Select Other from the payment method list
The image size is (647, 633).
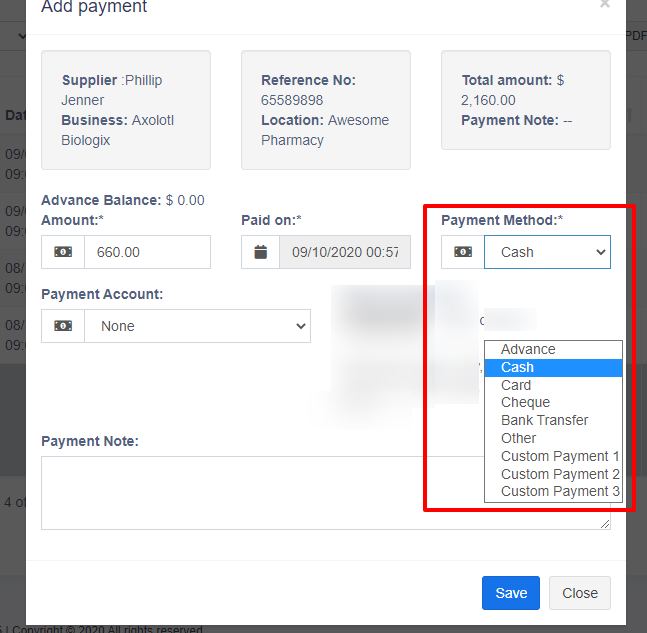[x=518, y=438]
